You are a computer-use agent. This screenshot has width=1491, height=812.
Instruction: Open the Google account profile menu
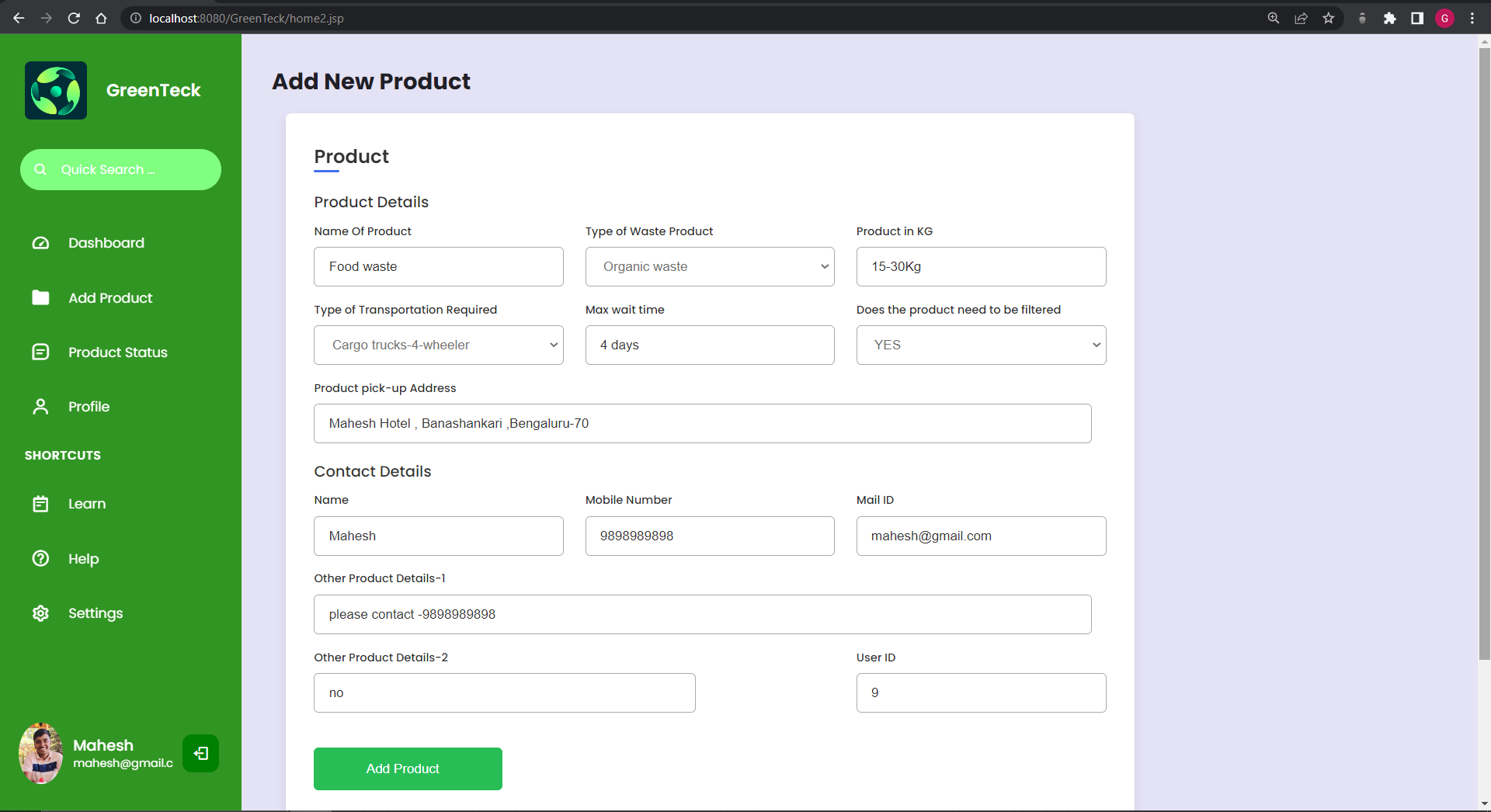click(x=1444, y=18)
